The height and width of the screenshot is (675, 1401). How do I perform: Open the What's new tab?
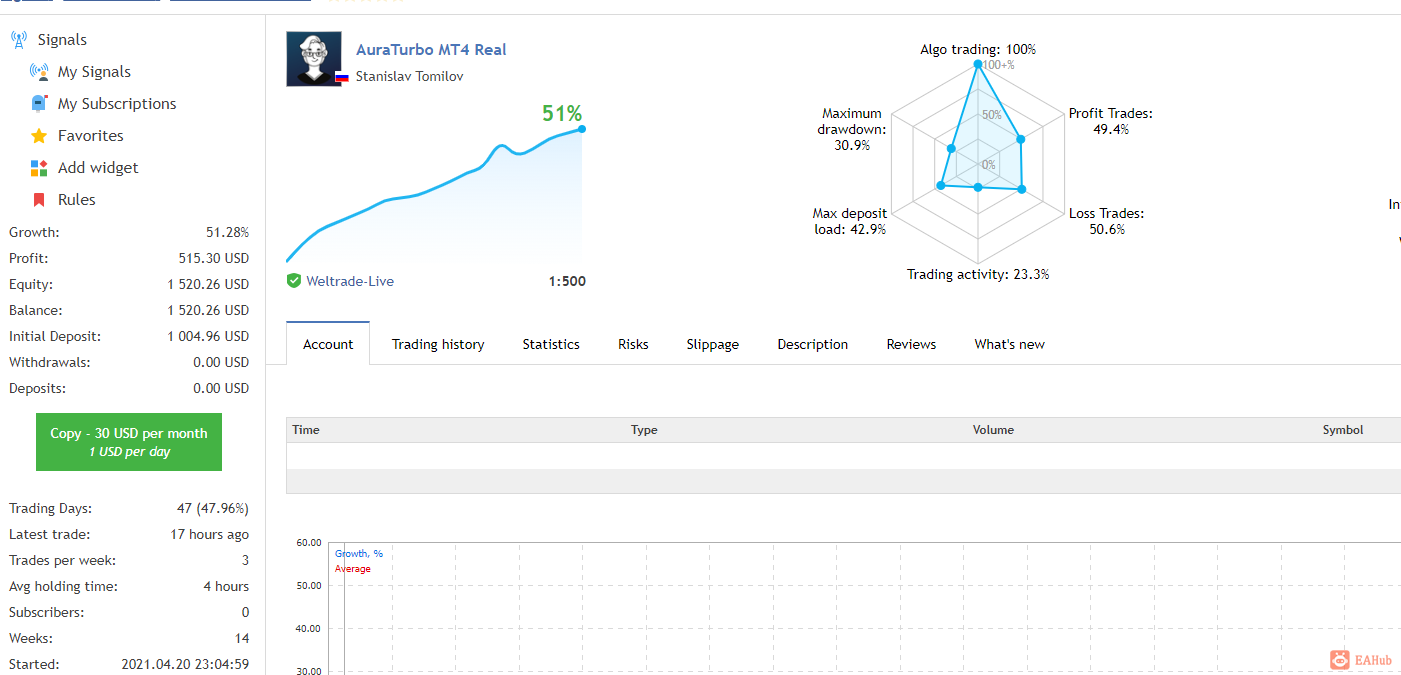click(x=1009, y=344)
